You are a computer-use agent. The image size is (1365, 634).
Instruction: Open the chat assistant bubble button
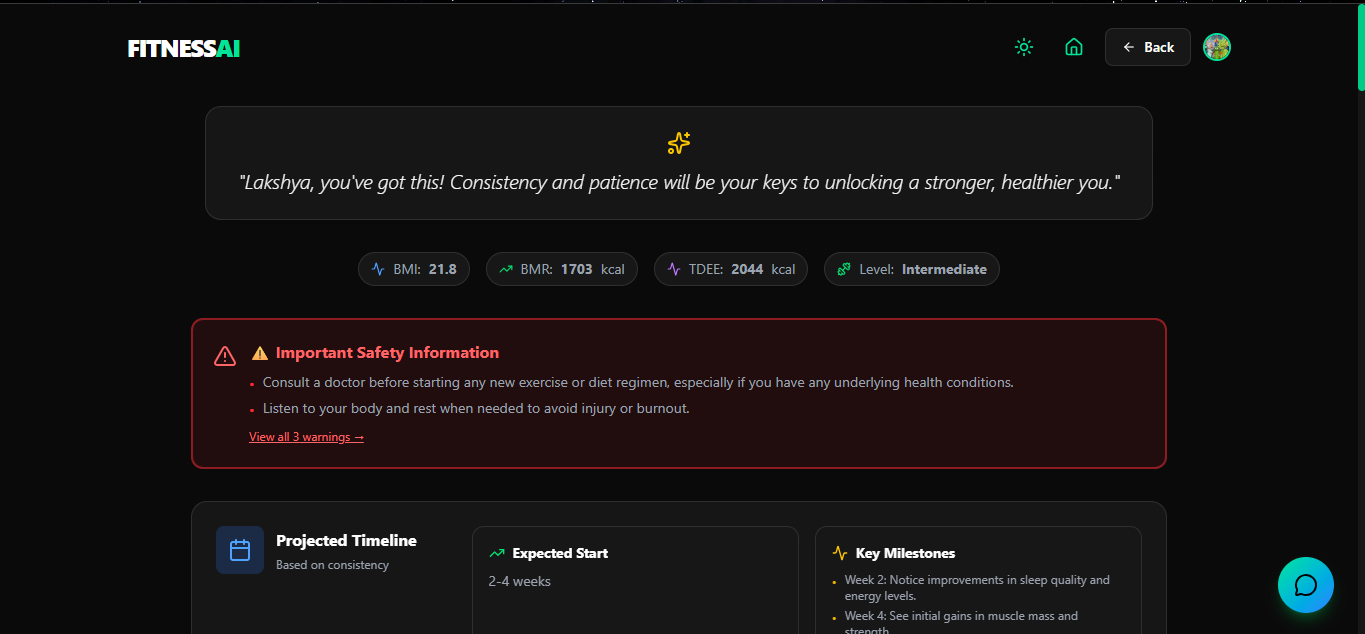(1306, 585)
